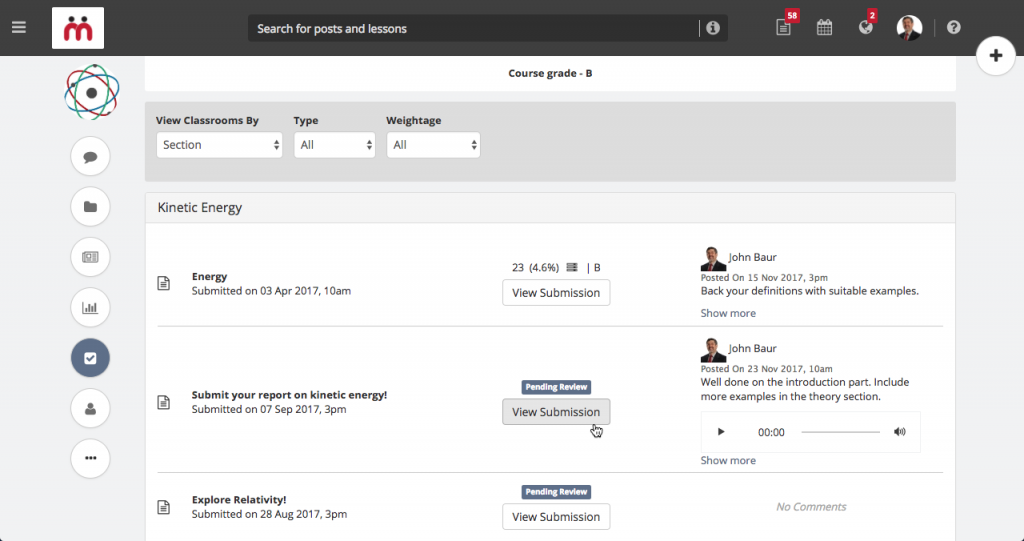
Task: Seek on the audio comment progress bar
Action: tap(840, 432)
